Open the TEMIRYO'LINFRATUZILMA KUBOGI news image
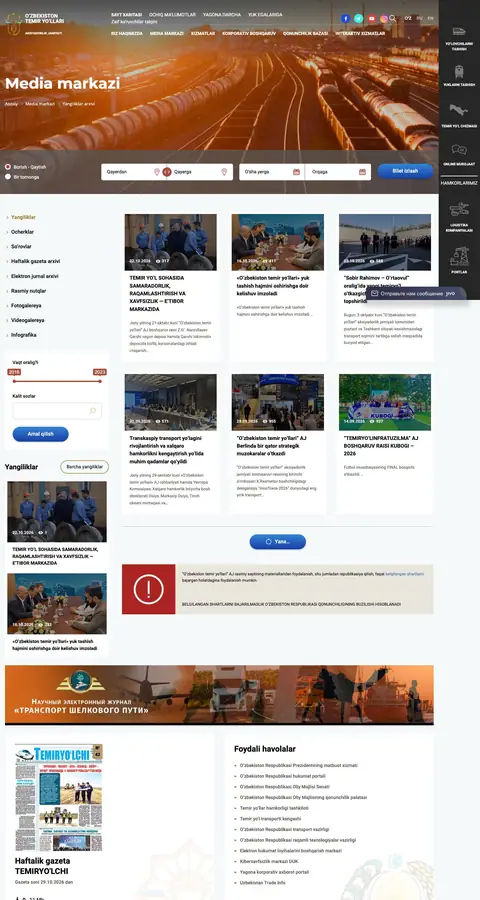480x900 pixels. [385, 402]
